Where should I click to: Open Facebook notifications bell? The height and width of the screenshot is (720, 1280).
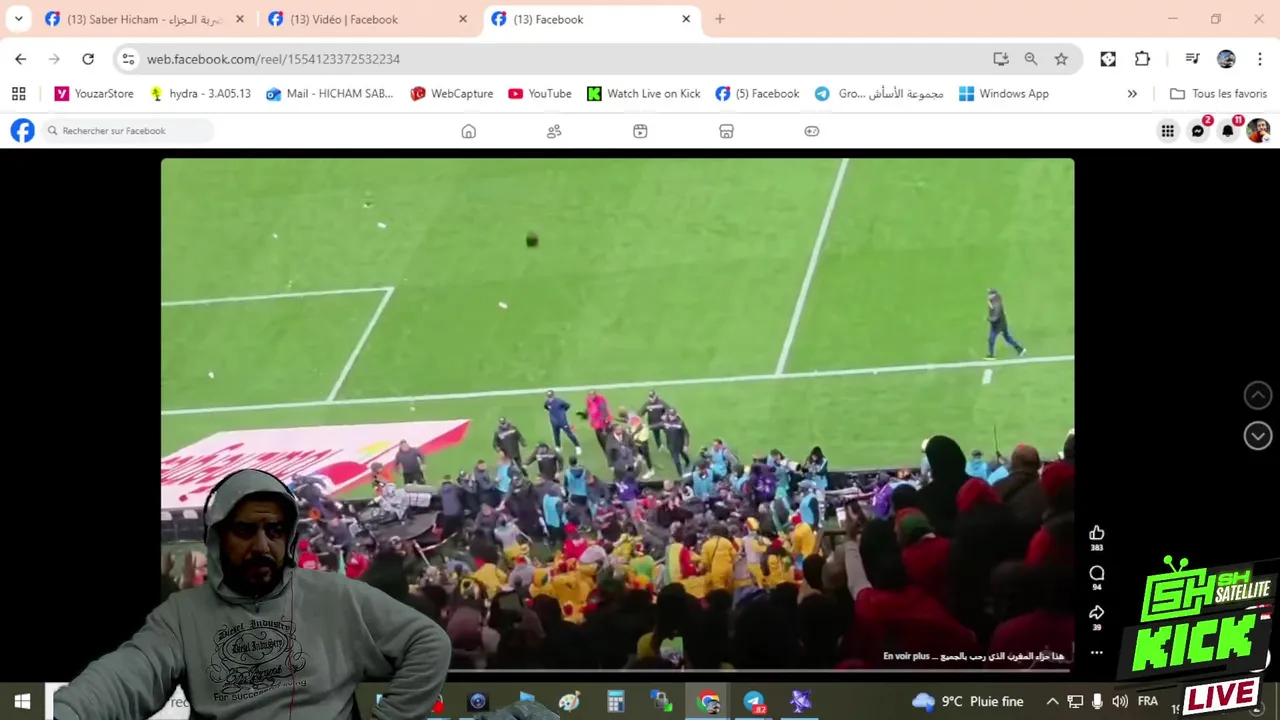pyautogui.click(x=1228, y=131)
